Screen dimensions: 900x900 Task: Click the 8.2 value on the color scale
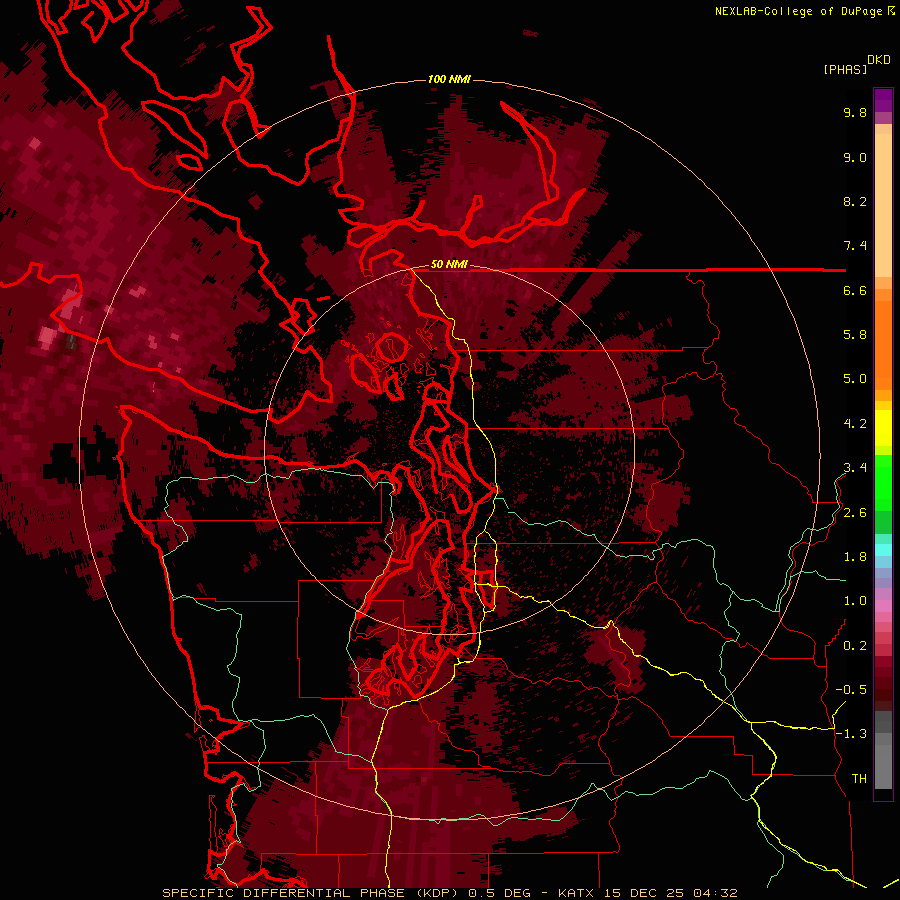point(855,201)
